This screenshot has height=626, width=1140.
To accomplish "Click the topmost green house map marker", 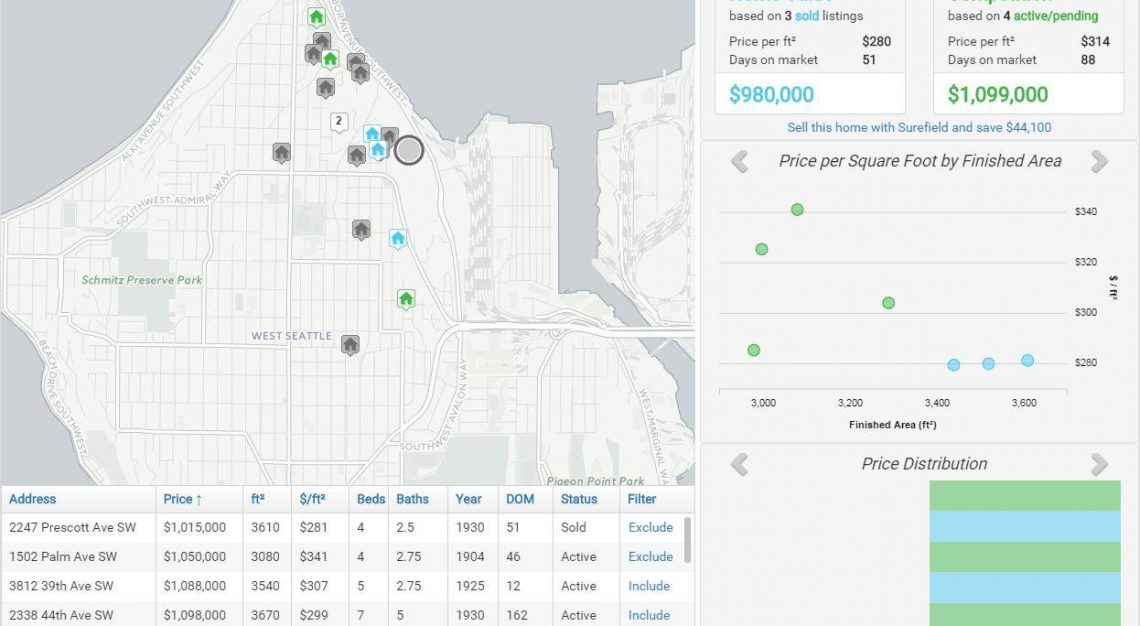I will pyautogui.click(x=317, y=17).
